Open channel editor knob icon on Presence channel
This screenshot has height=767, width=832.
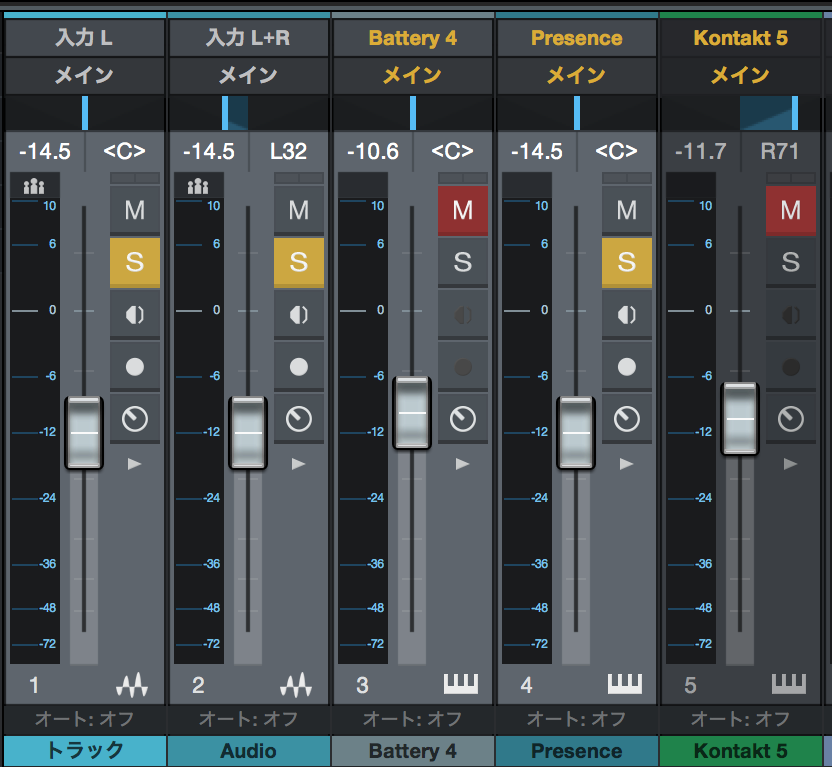click(627, 419)
